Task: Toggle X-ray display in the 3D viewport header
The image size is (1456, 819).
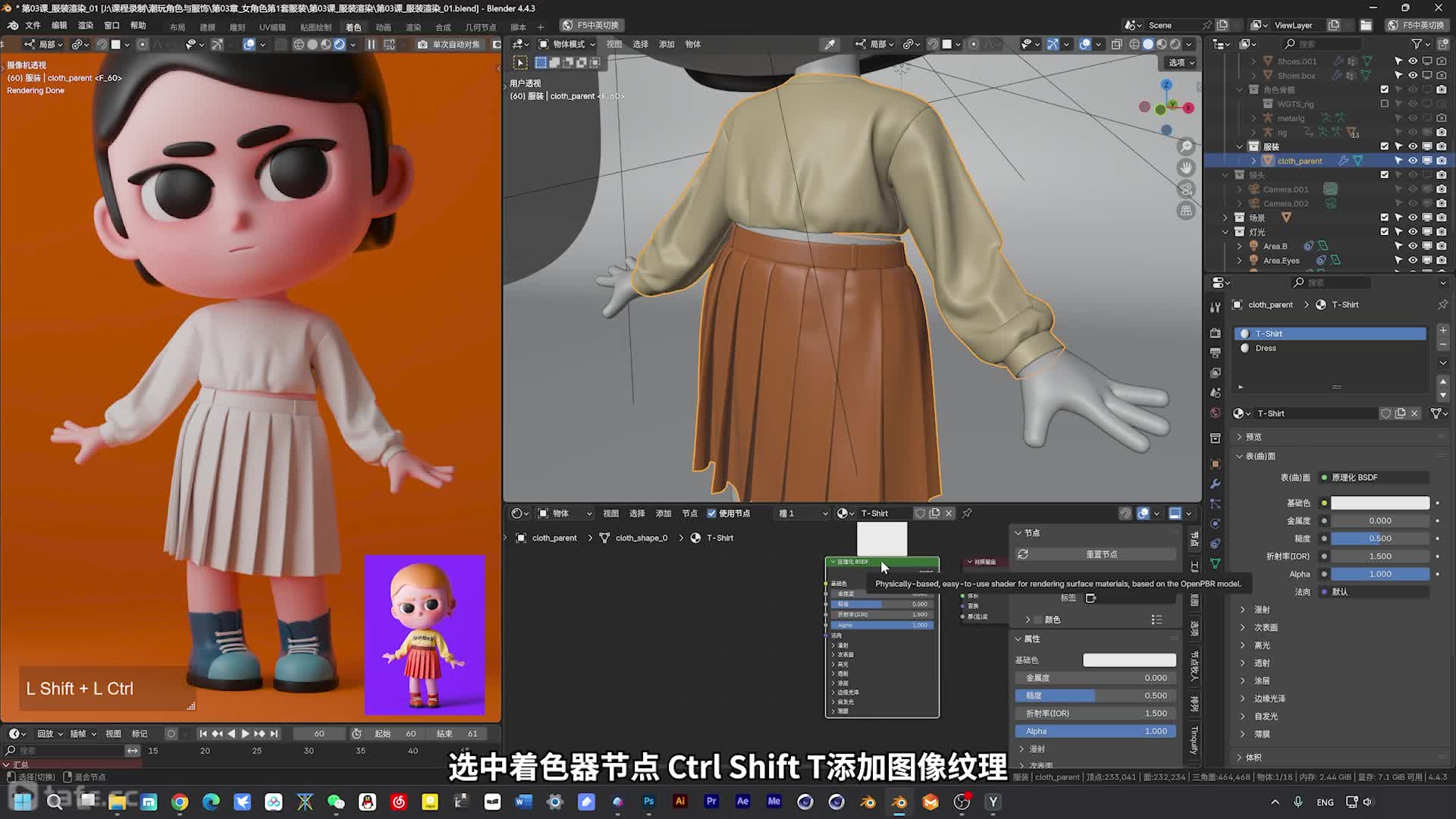Action: pyautogui.click(x=1116, y=44)
